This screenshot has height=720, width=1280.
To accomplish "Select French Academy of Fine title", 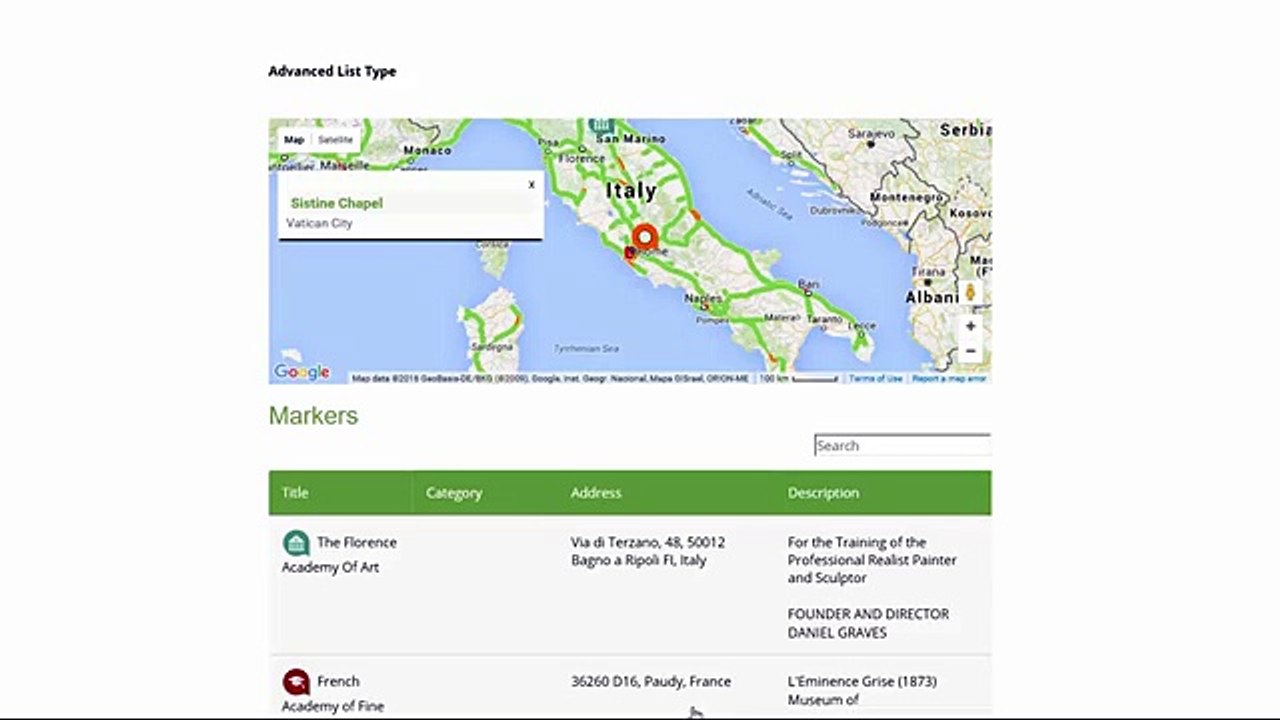I will point(334,694).
